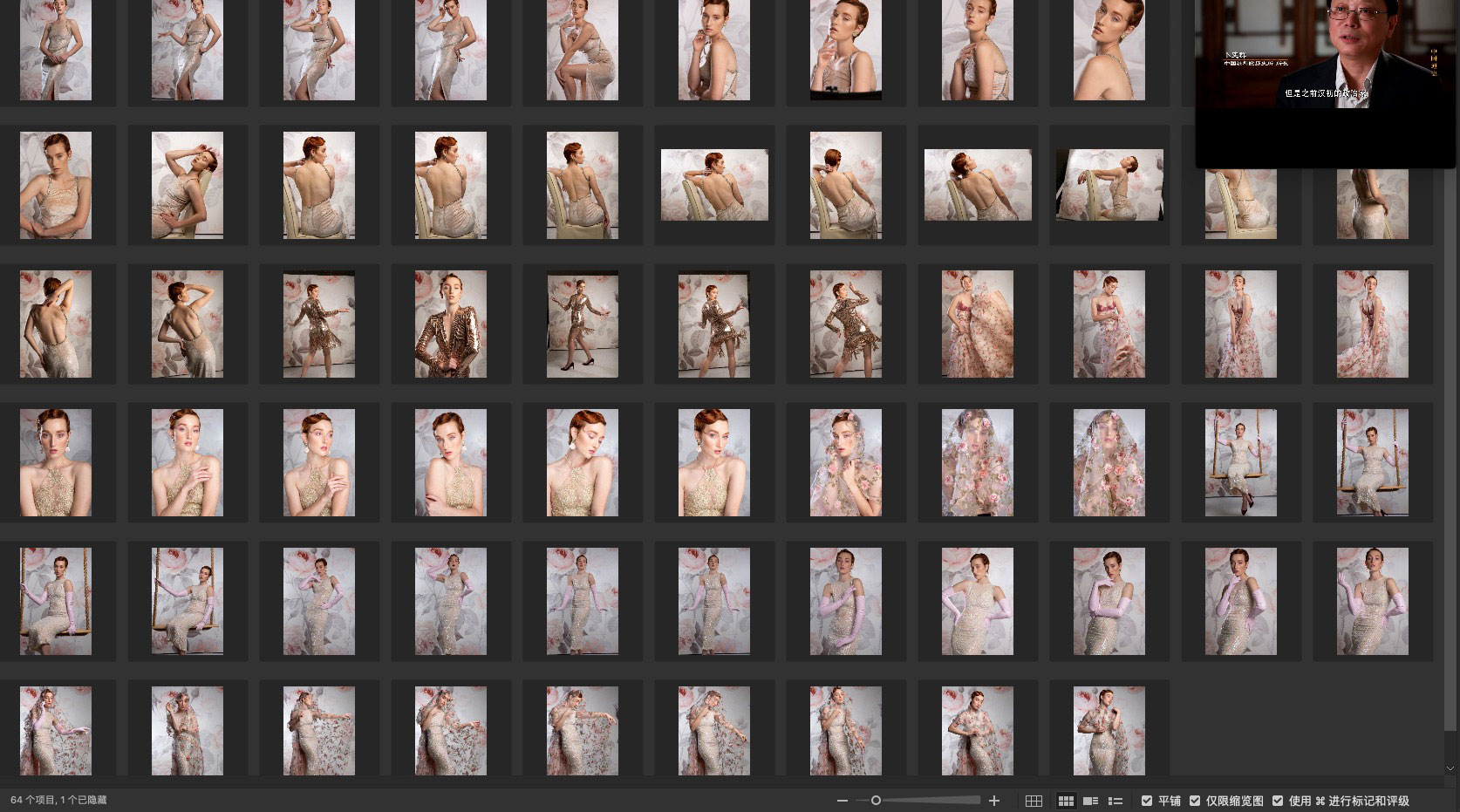
Task: Switch to the list view icon
Action: click(x=1115, y=801)
